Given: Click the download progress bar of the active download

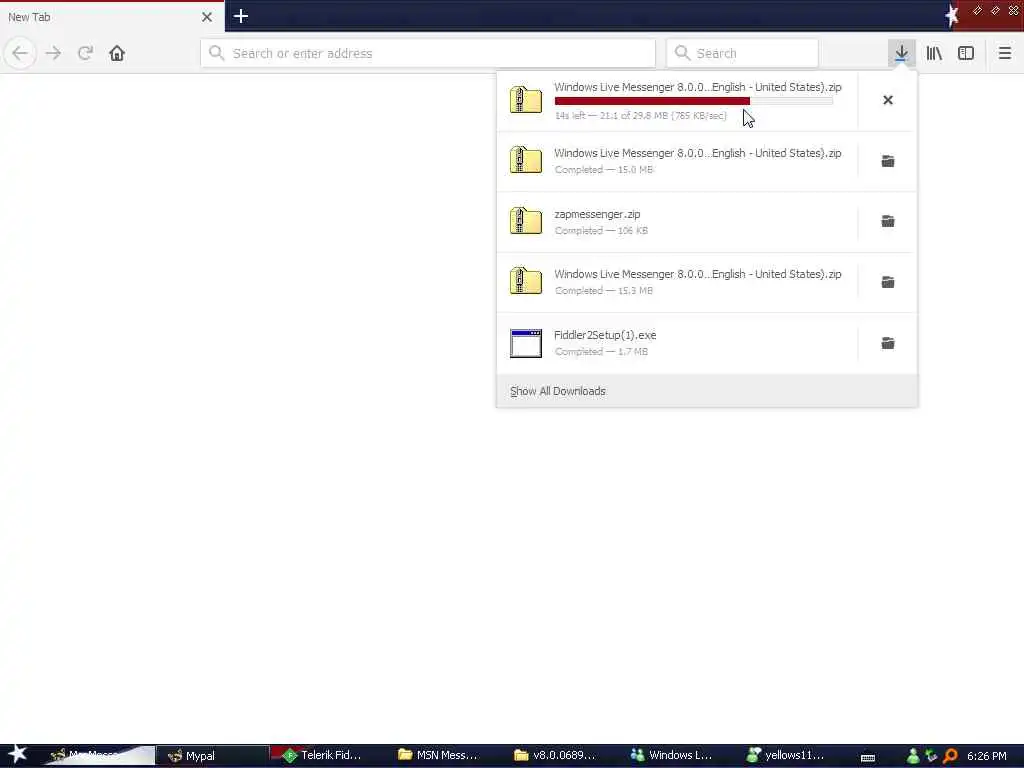Looking at the screenshot, I should pos(694,101).
